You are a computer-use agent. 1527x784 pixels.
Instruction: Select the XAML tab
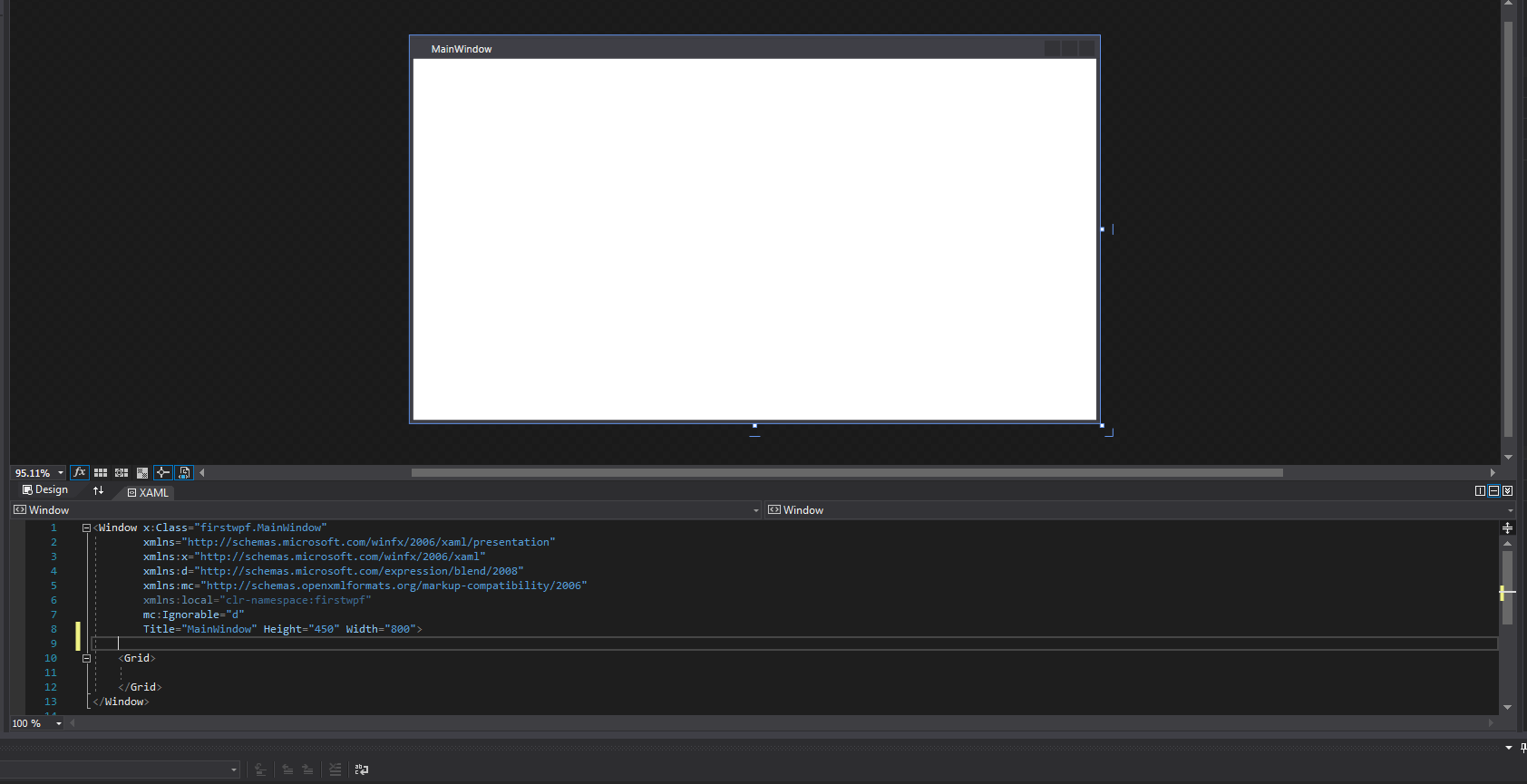coord(149,492)
